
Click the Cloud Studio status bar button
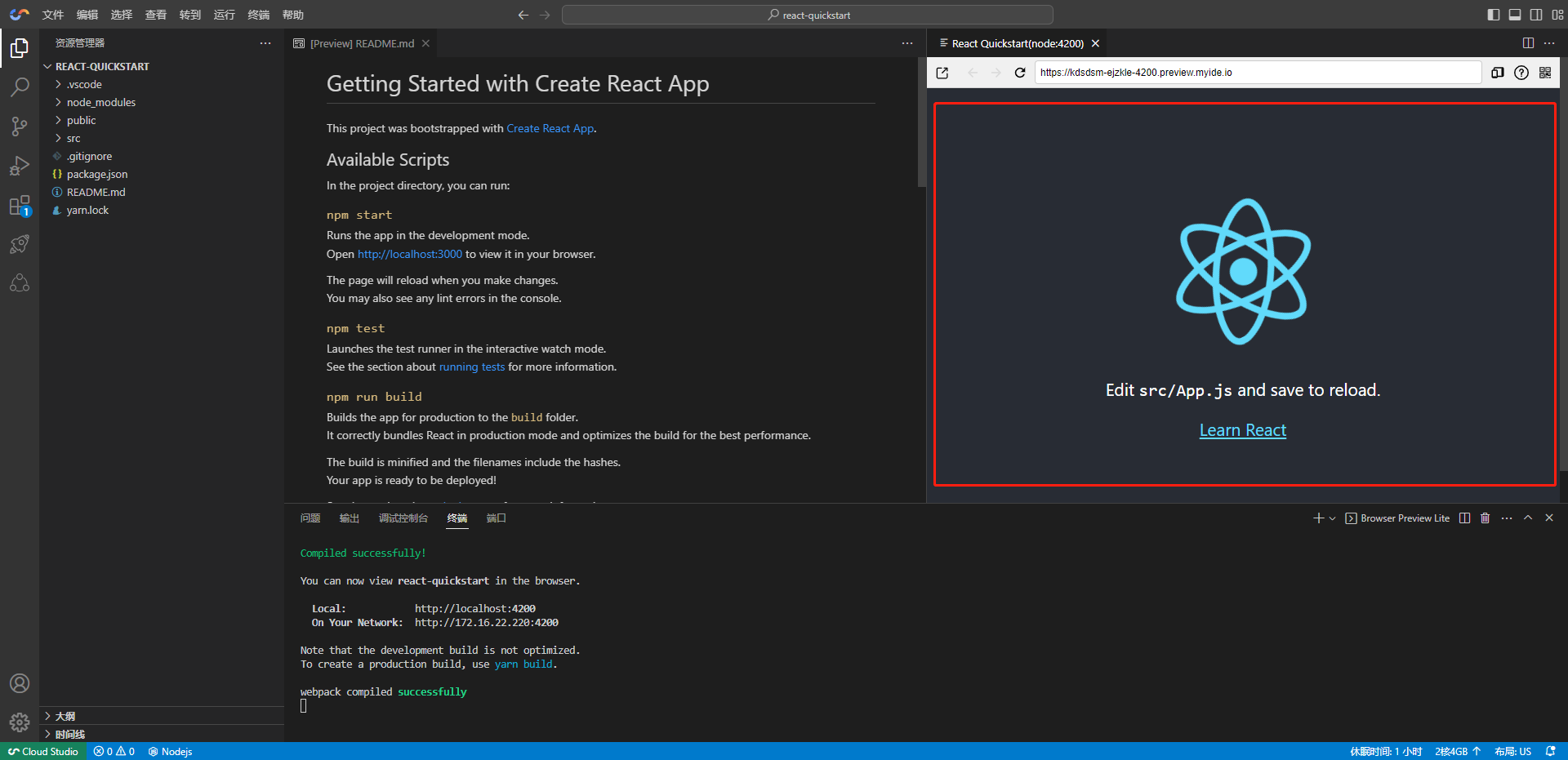[43, 752]
